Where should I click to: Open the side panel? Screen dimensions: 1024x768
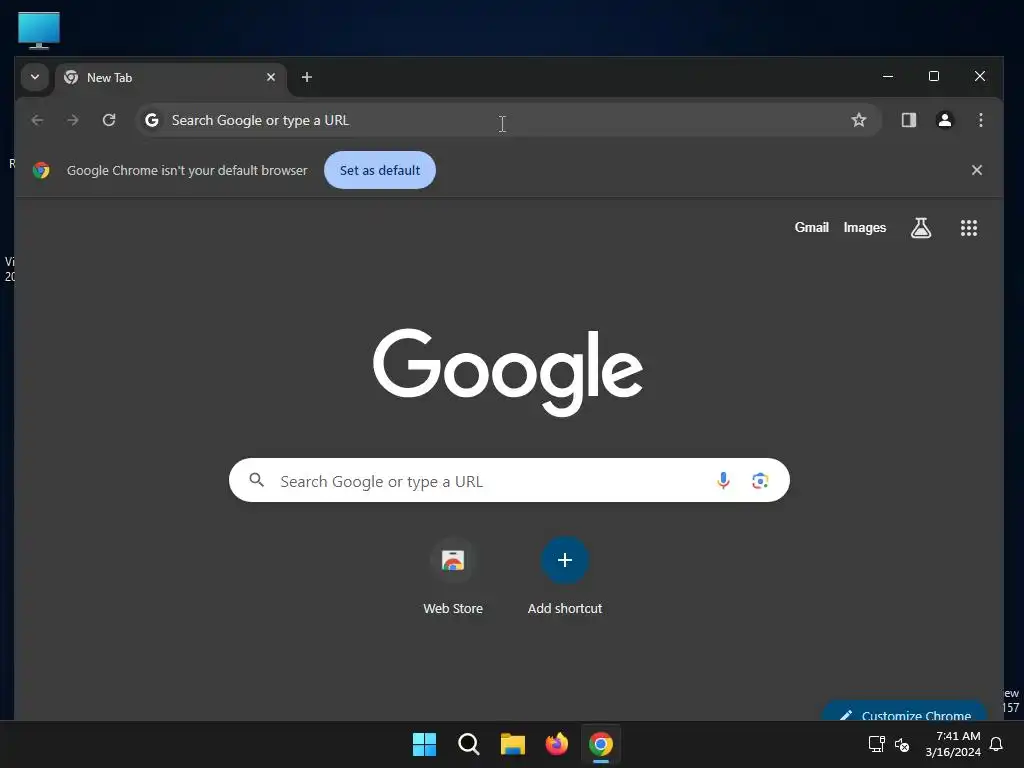pyautogui.click(x=908, y=120)
